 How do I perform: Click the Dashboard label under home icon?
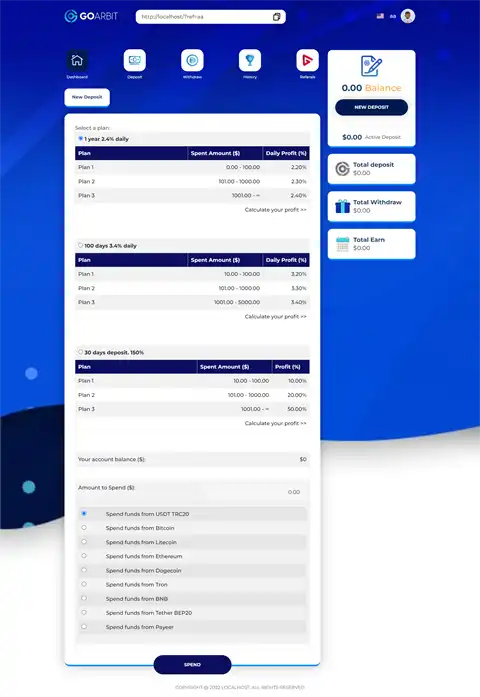coord(77,77)
